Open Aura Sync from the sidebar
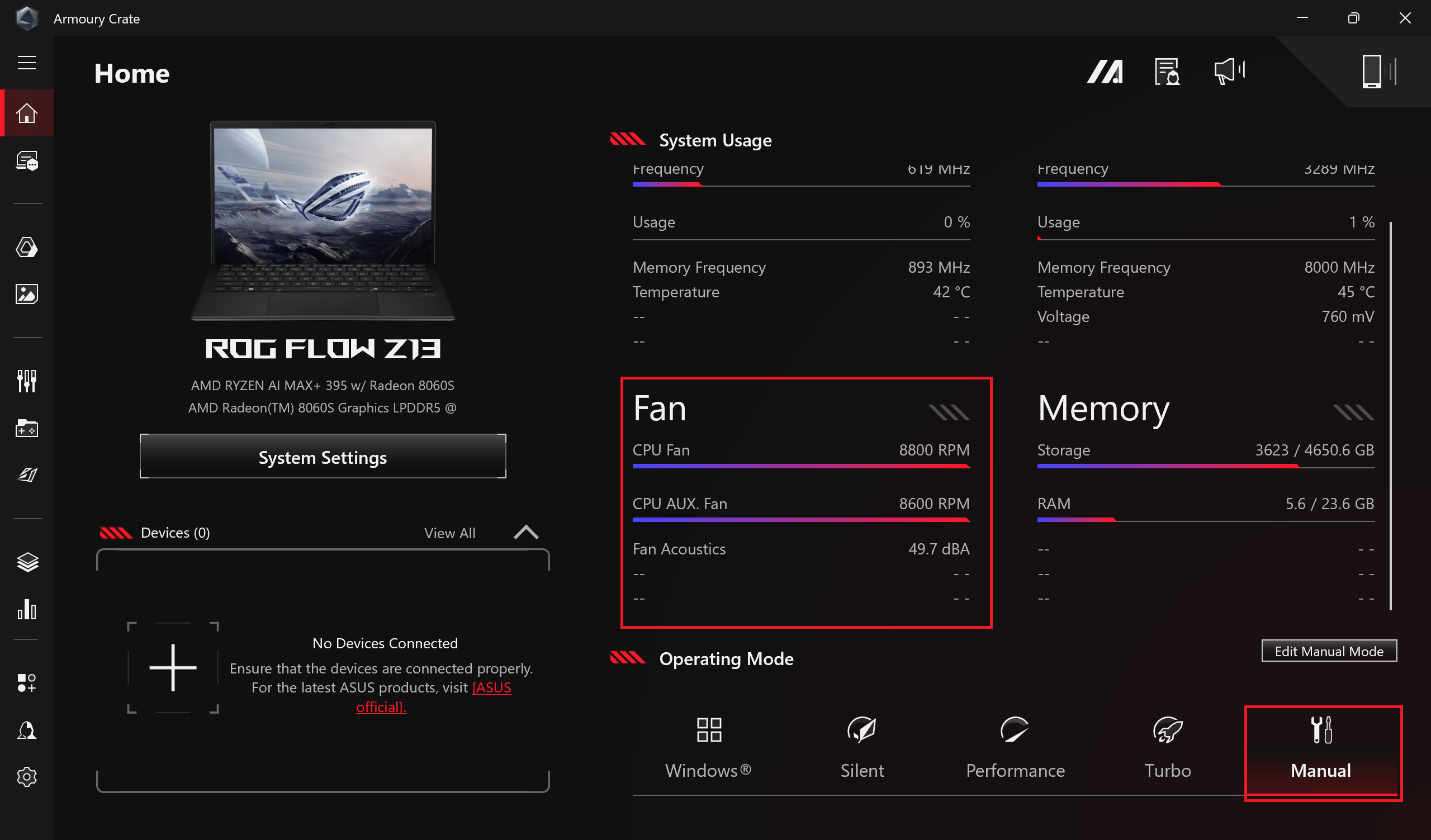 coord(27,248)
